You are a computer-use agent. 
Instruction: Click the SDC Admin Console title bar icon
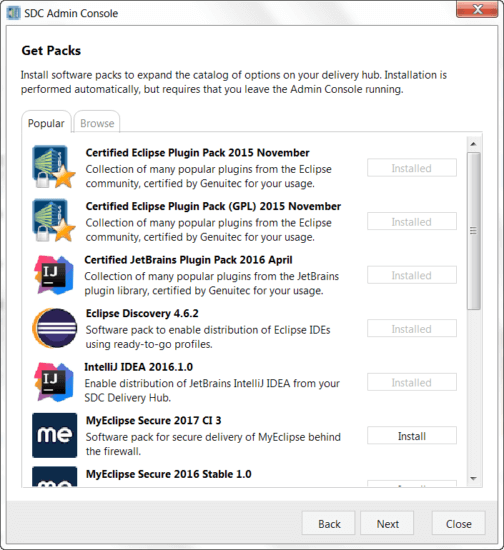tap(14, 13)
